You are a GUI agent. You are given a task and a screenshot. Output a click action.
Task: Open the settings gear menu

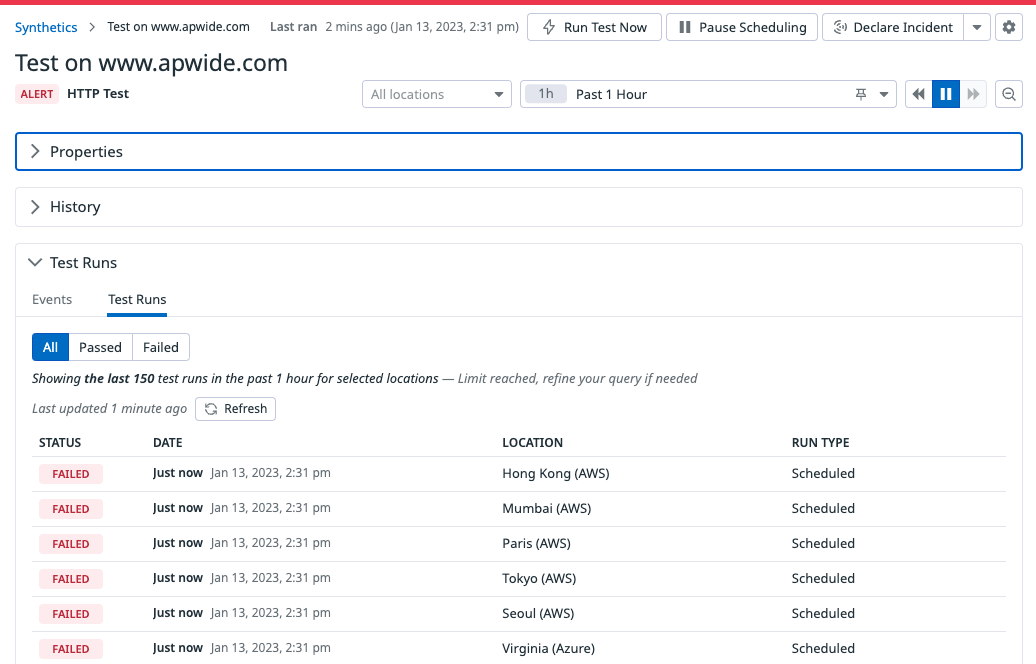point(1008,27)
